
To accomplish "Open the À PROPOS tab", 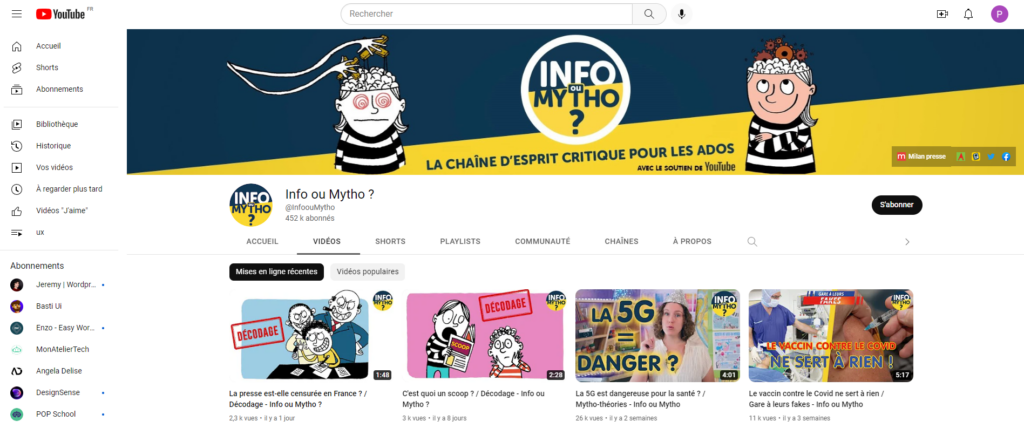I will click(x=692, y=242).
